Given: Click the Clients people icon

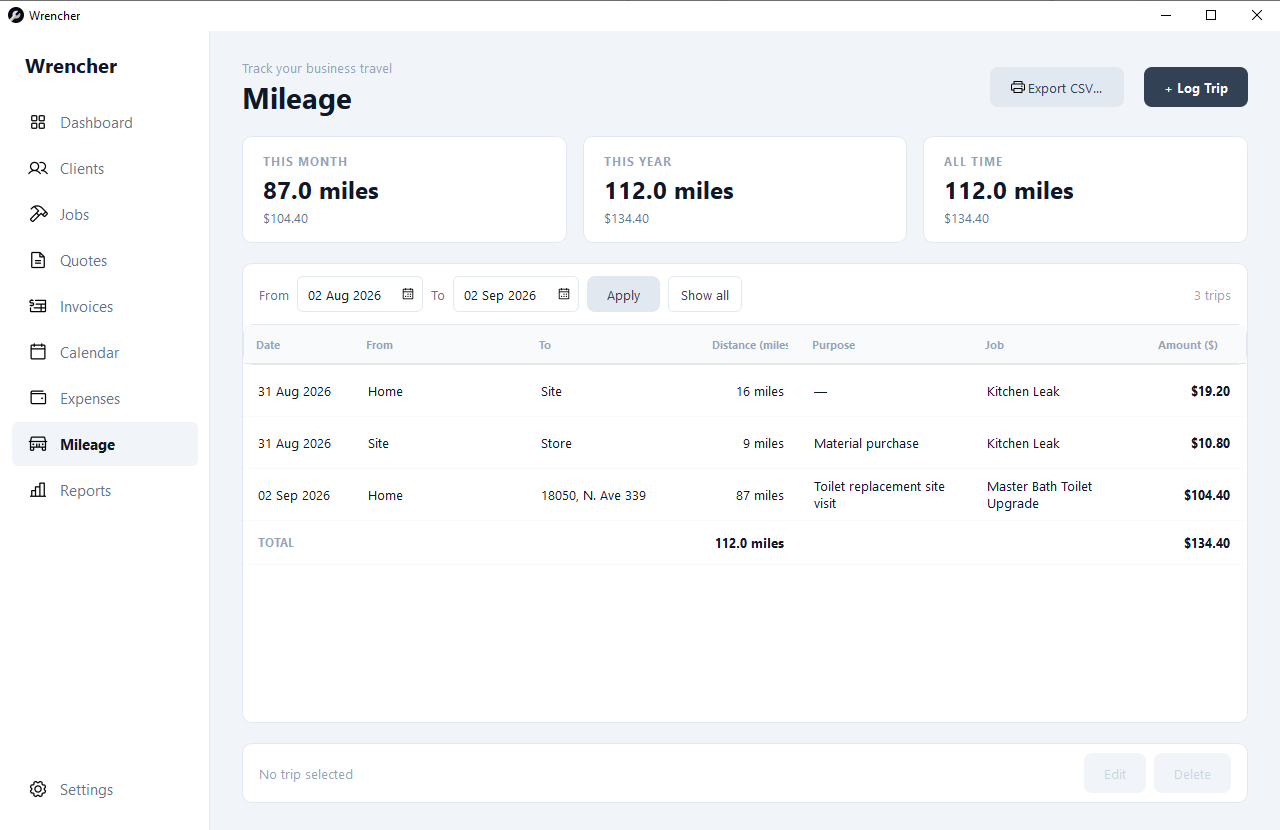Looking at the screenshot, I should [38, 168].
